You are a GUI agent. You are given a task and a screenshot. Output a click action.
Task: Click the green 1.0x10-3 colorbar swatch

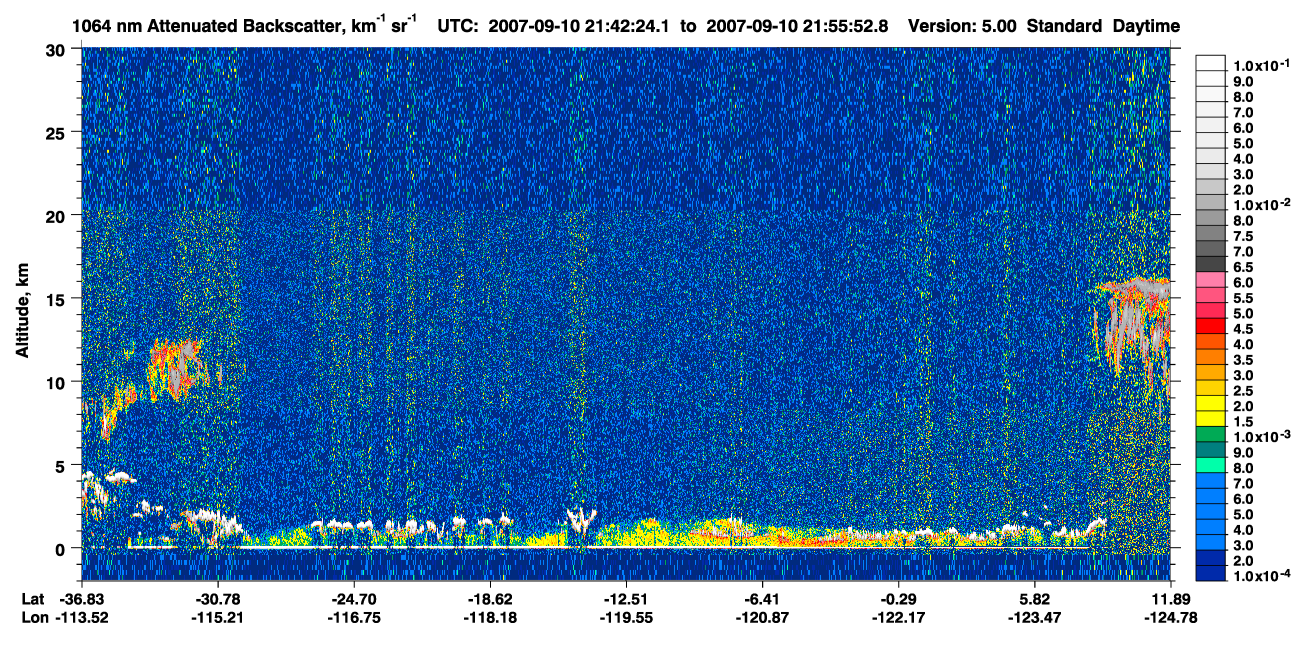(x=1211, y=435)
